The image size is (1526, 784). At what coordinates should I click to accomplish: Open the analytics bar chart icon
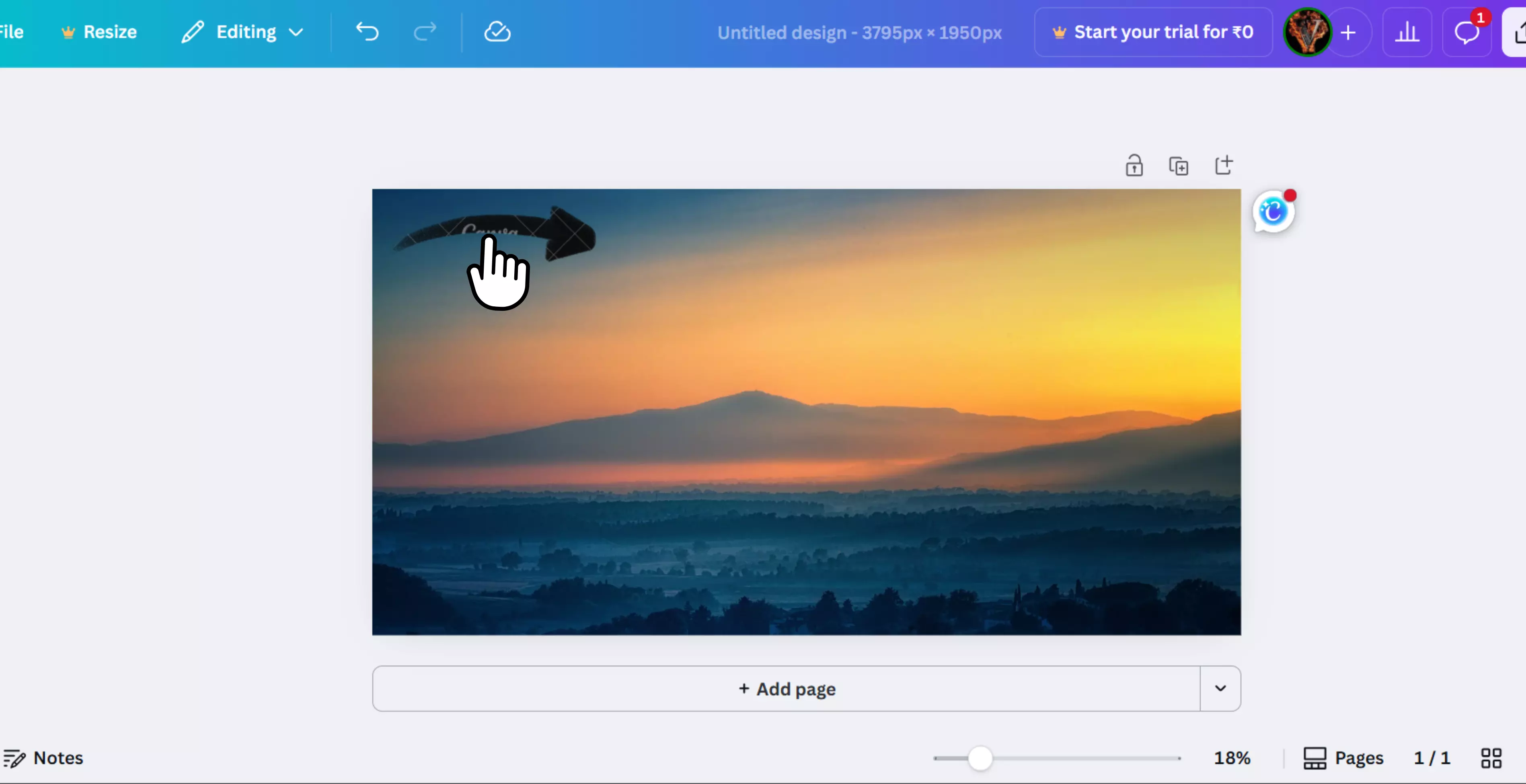(x=1407, y=32)
